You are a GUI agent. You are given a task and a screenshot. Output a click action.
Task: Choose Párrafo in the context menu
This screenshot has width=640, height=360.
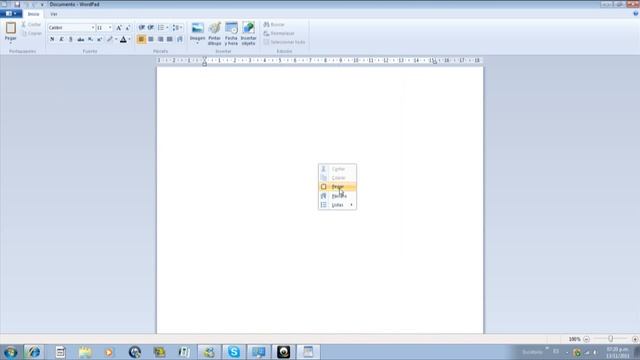pyautogui.click(x=337, y=196)
